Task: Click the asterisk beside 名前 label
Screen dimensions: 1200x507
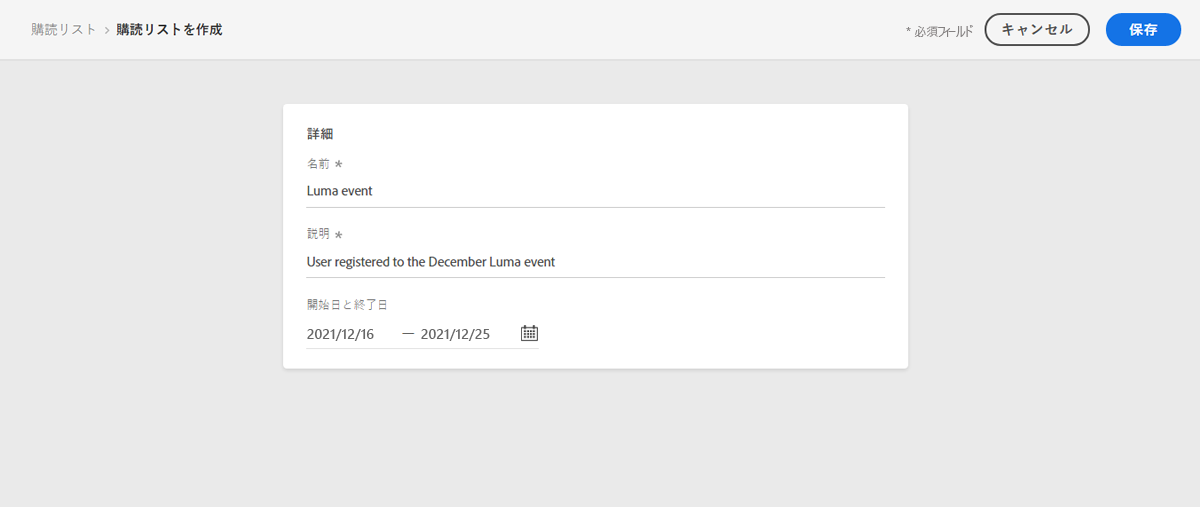Action: point(338,164)
